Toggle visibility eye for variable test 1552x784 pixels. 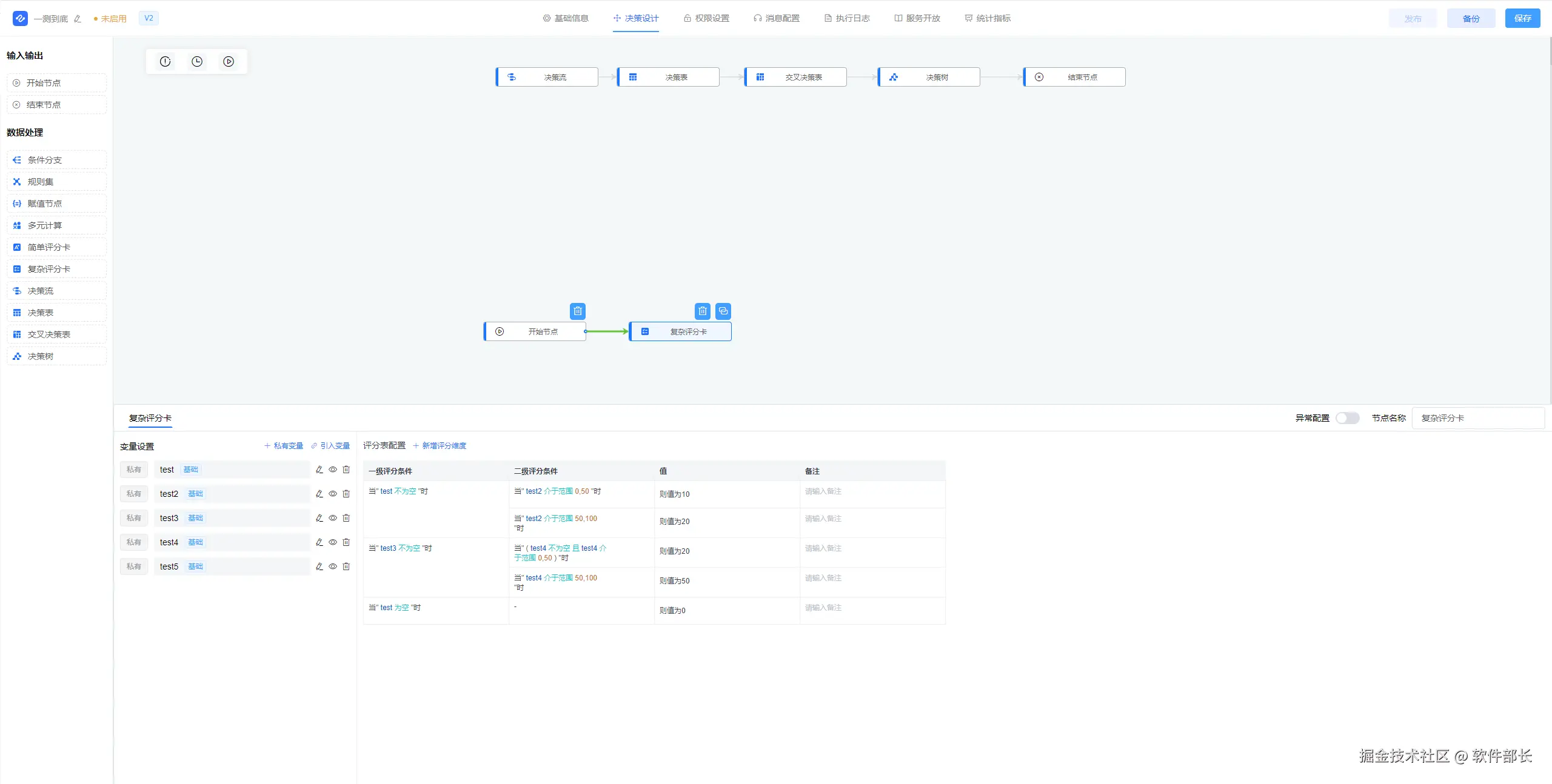(x=333, y=470)
